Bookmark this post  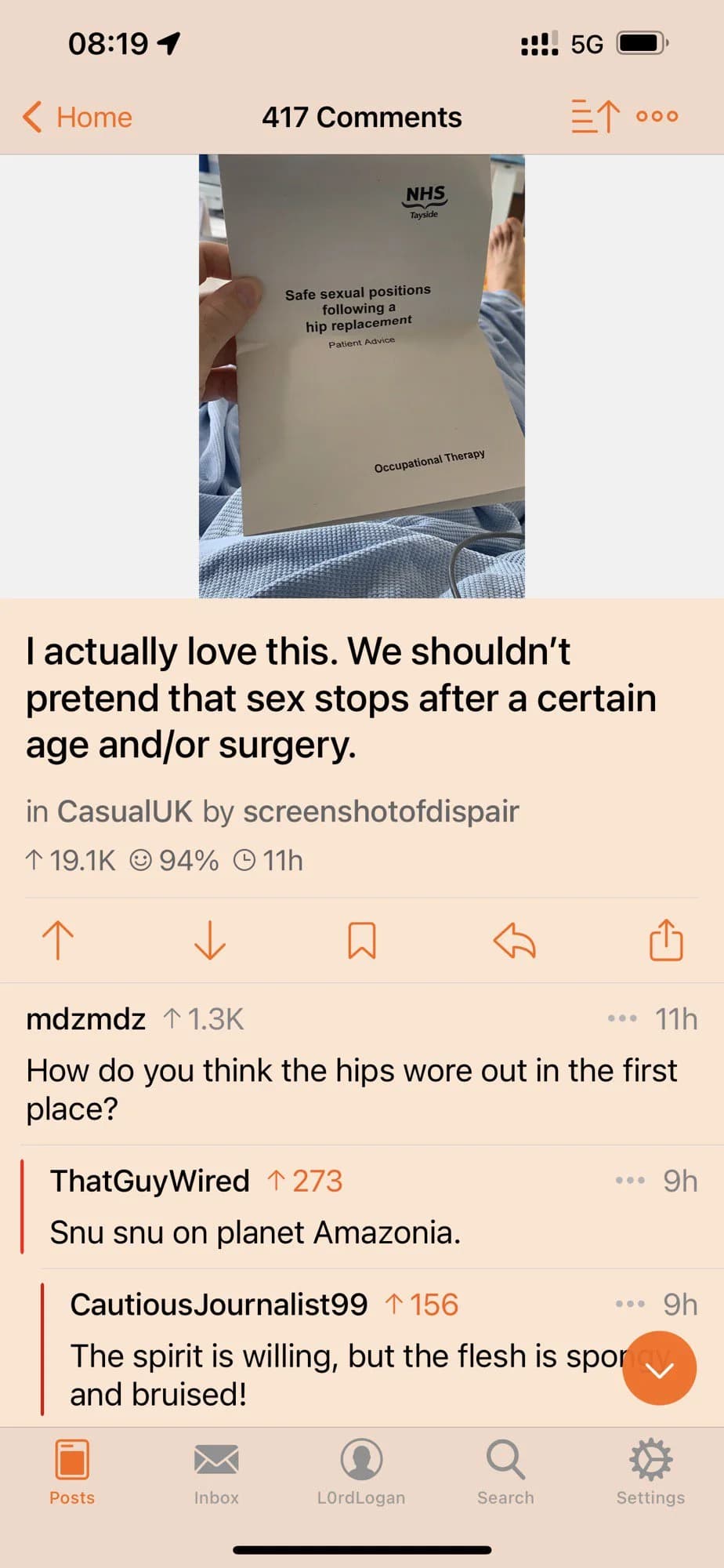[x=361, y=939]
